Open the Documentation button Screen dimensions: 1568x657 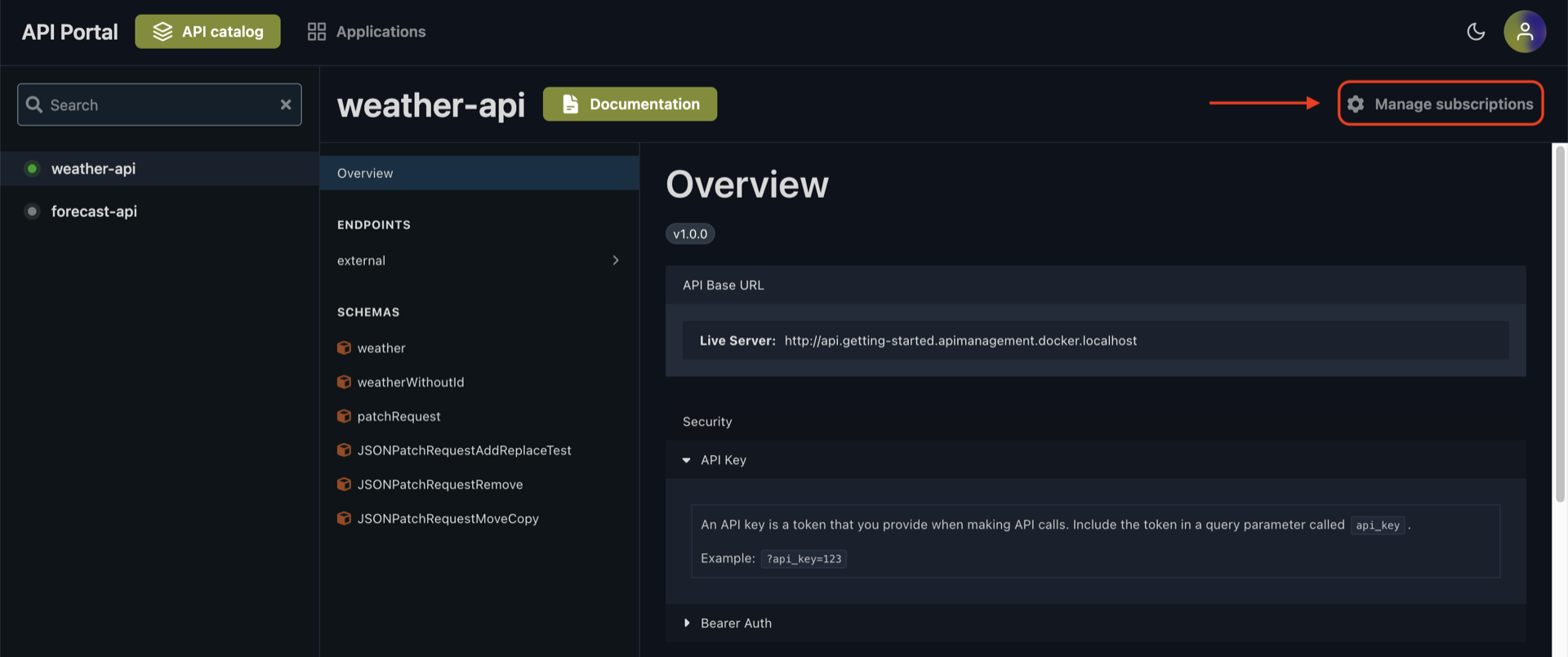[x=630, y=105]
